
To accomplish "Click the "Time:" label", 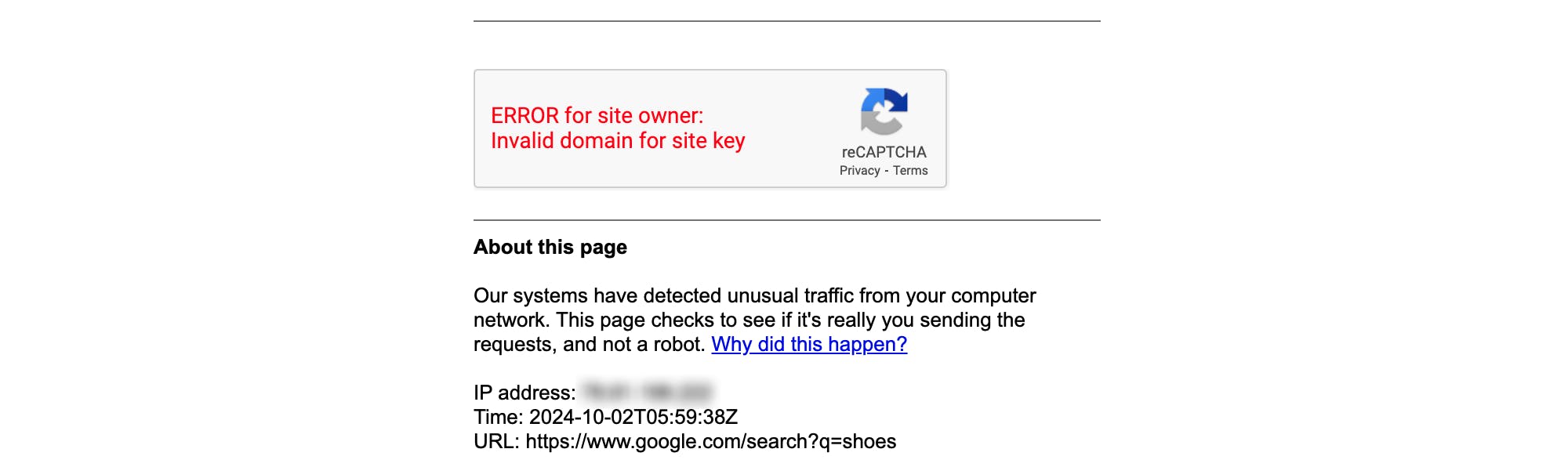I will tap(498, 417).
